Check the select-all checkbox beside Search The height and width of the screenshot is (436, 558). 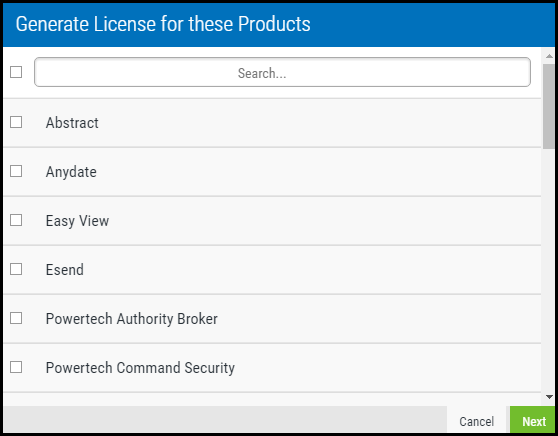click(x=16, y=72)
